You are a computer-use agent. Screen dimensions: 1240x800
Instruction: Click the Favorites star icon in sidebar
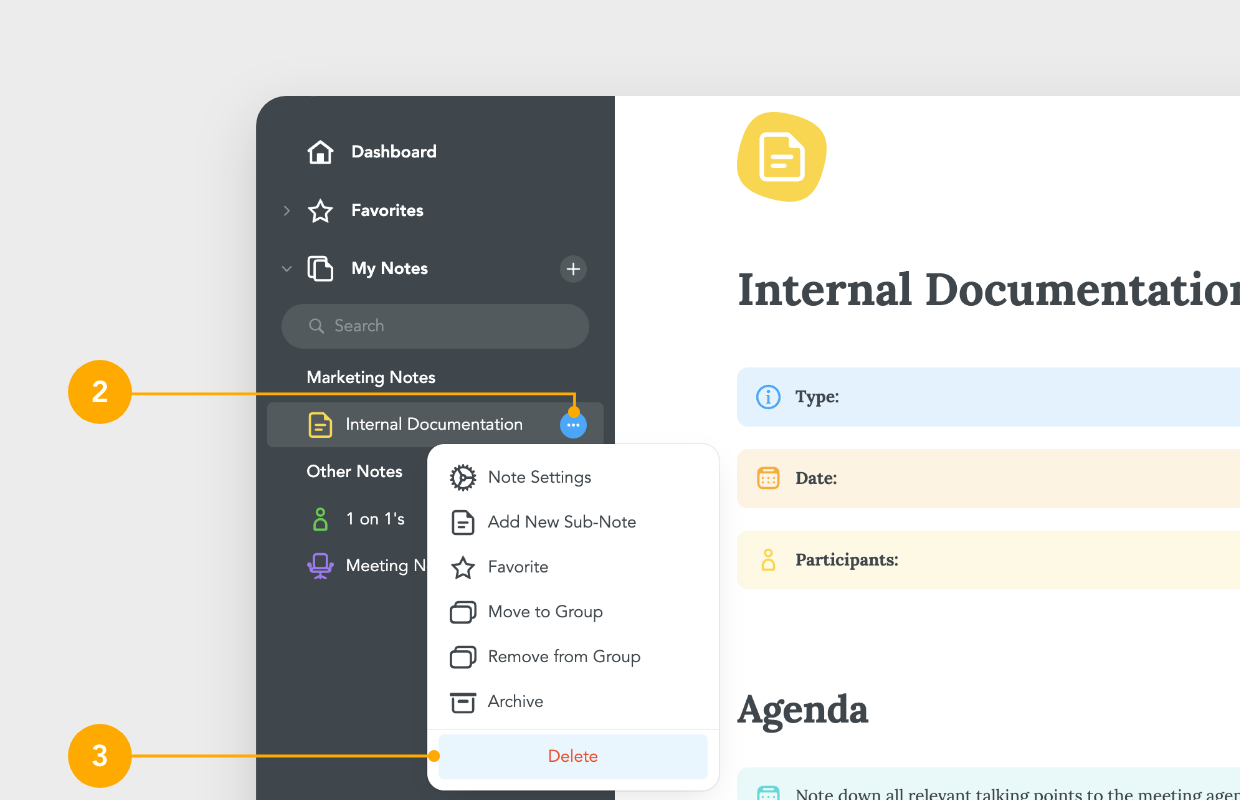point(320,211)
